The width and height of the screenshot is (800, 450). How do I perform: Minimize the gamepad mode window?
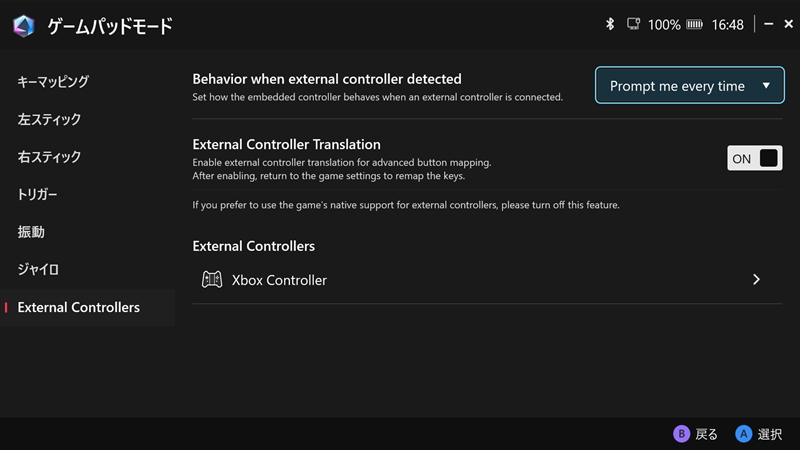(x=767, y=24)
